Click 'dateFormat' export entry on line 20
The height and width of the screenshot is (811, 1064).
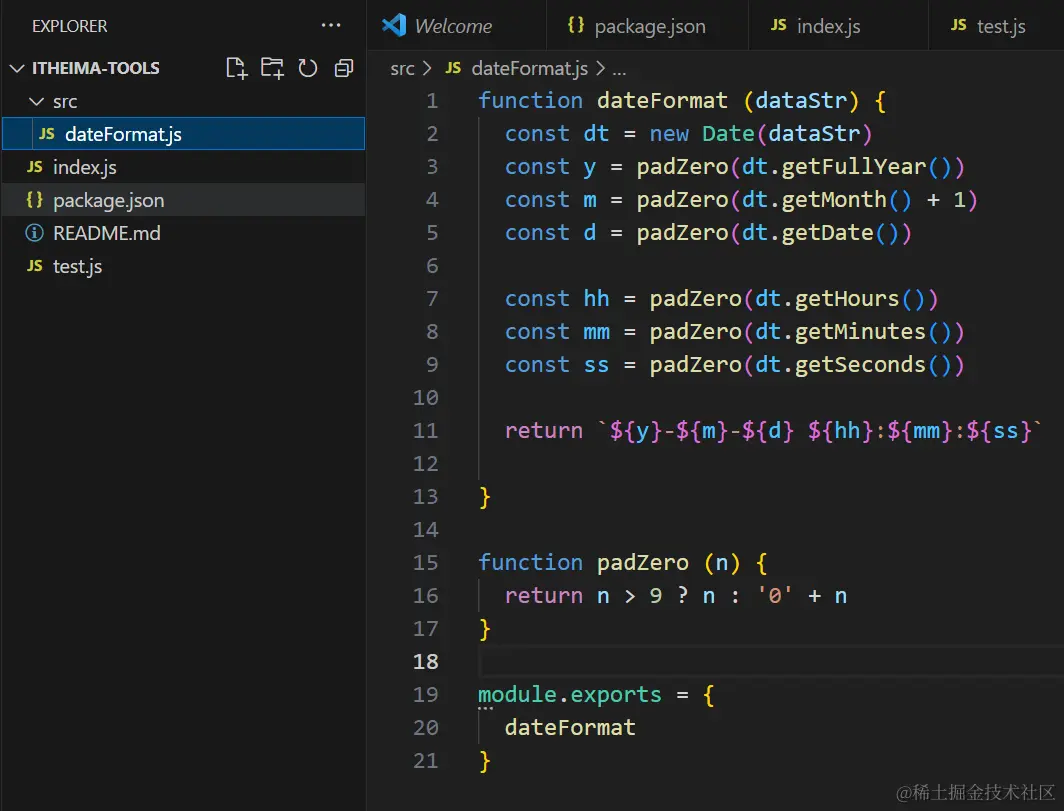coord(570,728)
